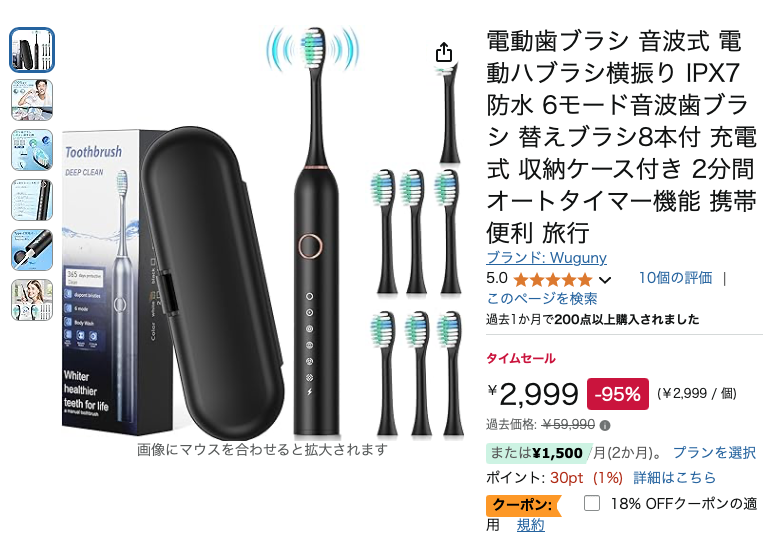Image resolution: width=779 pixels, height=543 pixels.
Task: Select the sixth thumbnail with the smiling woman
Action: click(32, 300)
